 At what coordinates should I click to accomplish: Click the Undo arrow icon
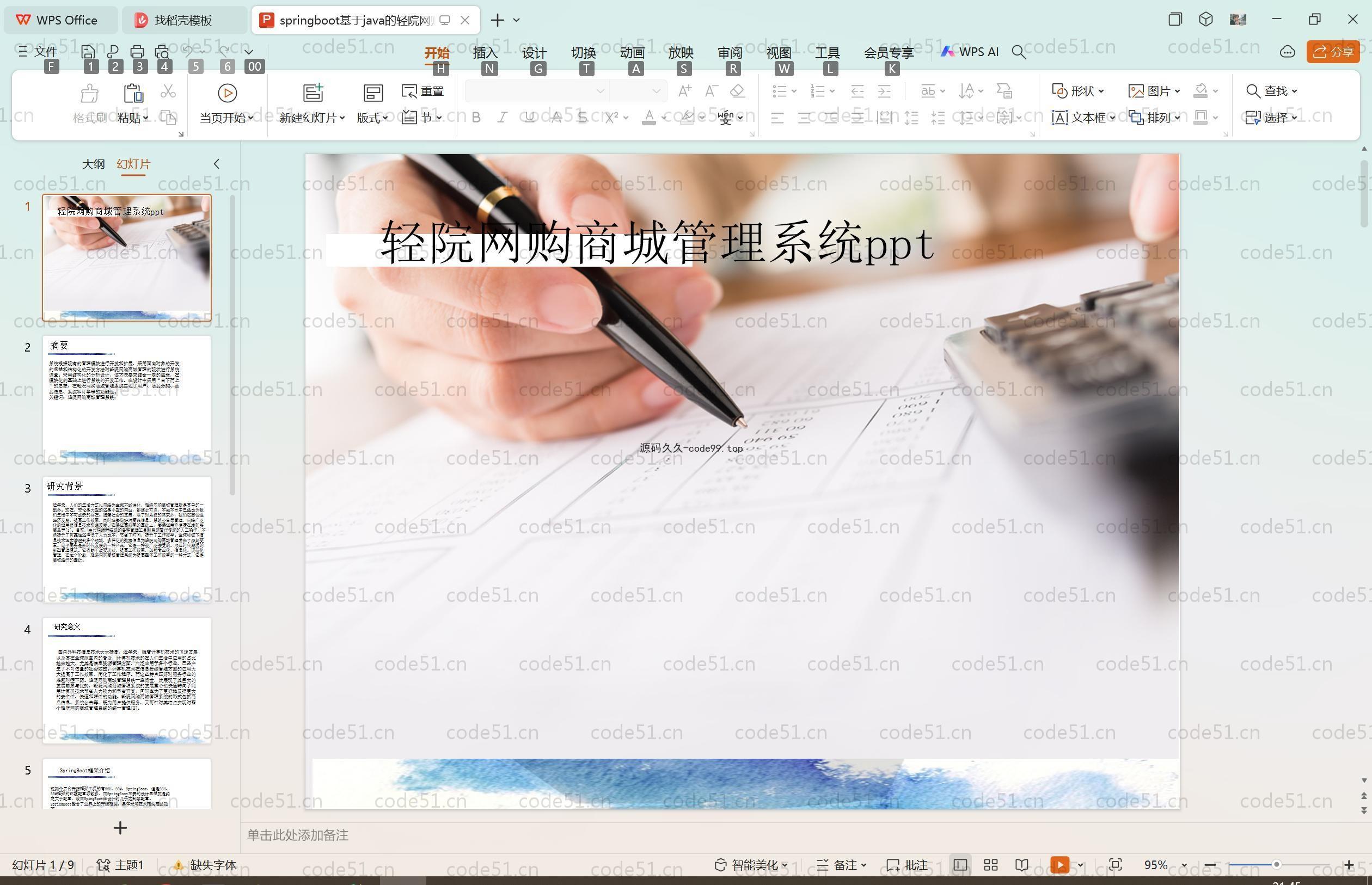pyautogui.click(x=187, y=51)
